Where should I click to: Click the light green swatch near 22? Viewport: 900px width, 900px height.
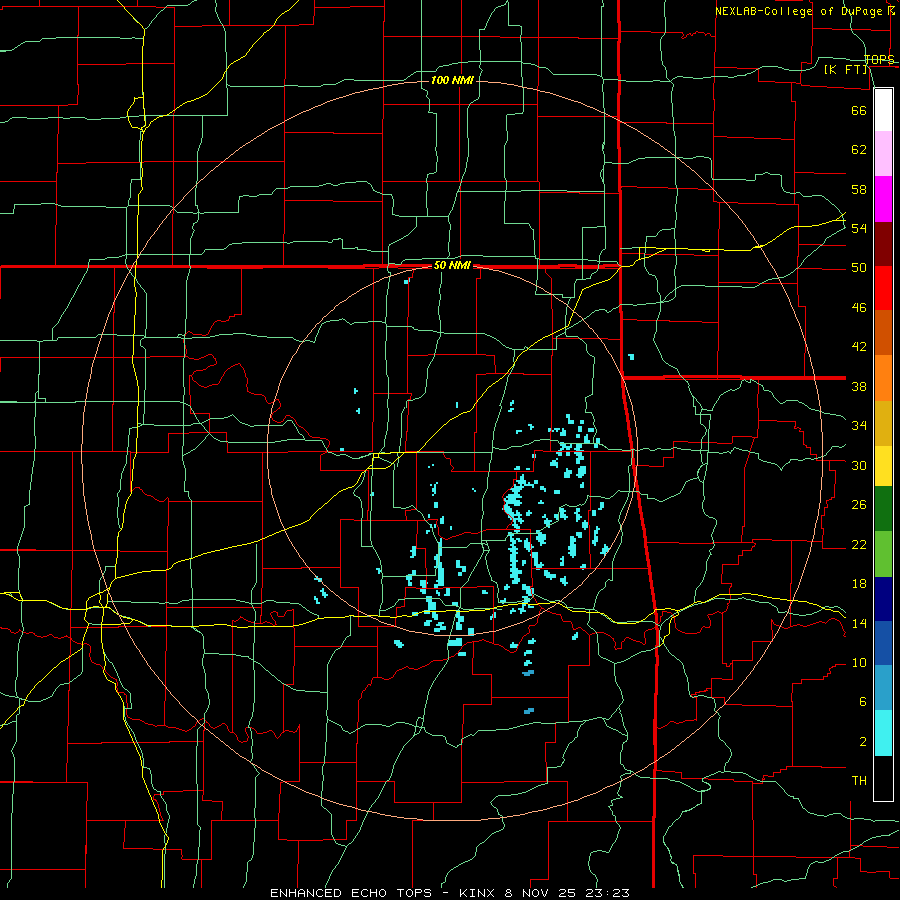pyautogui.click(x=883, y=554)
